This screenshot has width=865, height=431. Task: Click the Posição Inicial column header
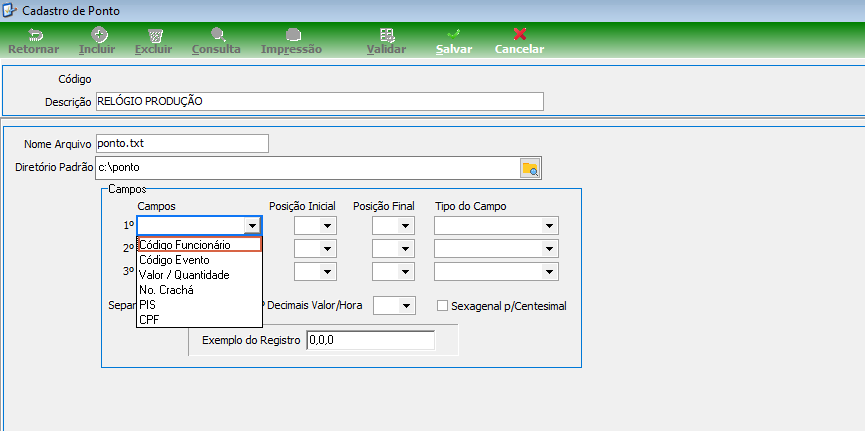(302, 206)
